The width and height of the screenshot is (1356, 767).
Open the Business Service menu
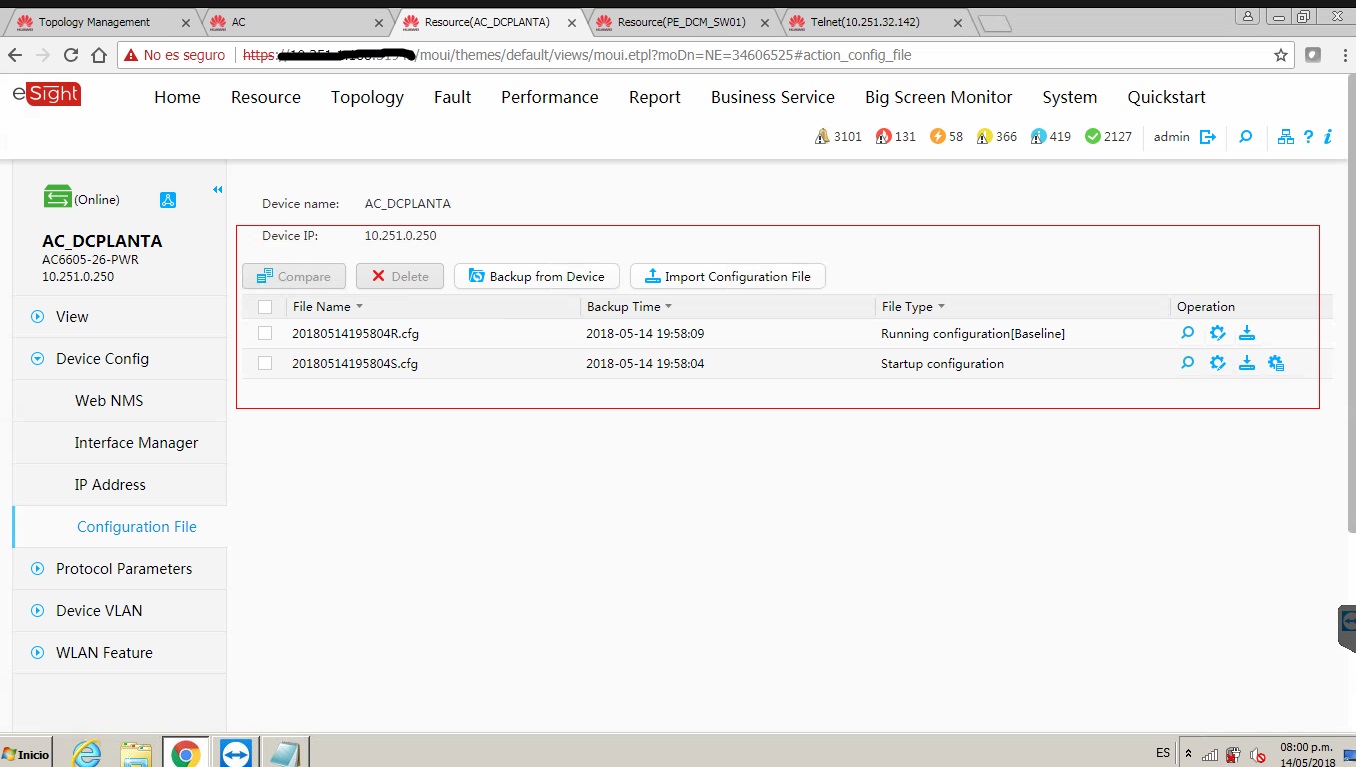point(773,97)
